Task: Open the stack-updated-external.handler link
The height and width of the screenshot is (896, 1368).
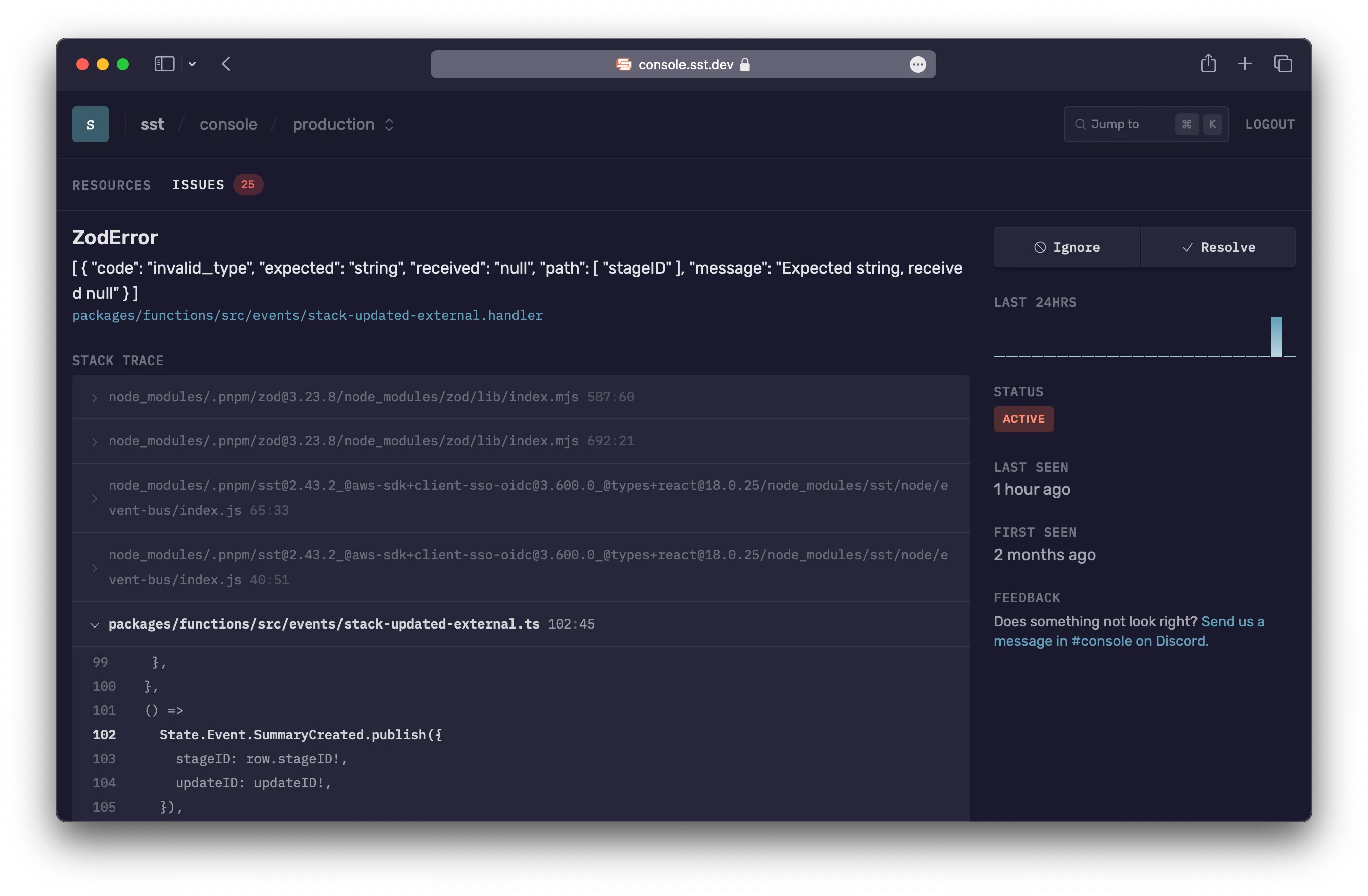Action: point(307,316)
